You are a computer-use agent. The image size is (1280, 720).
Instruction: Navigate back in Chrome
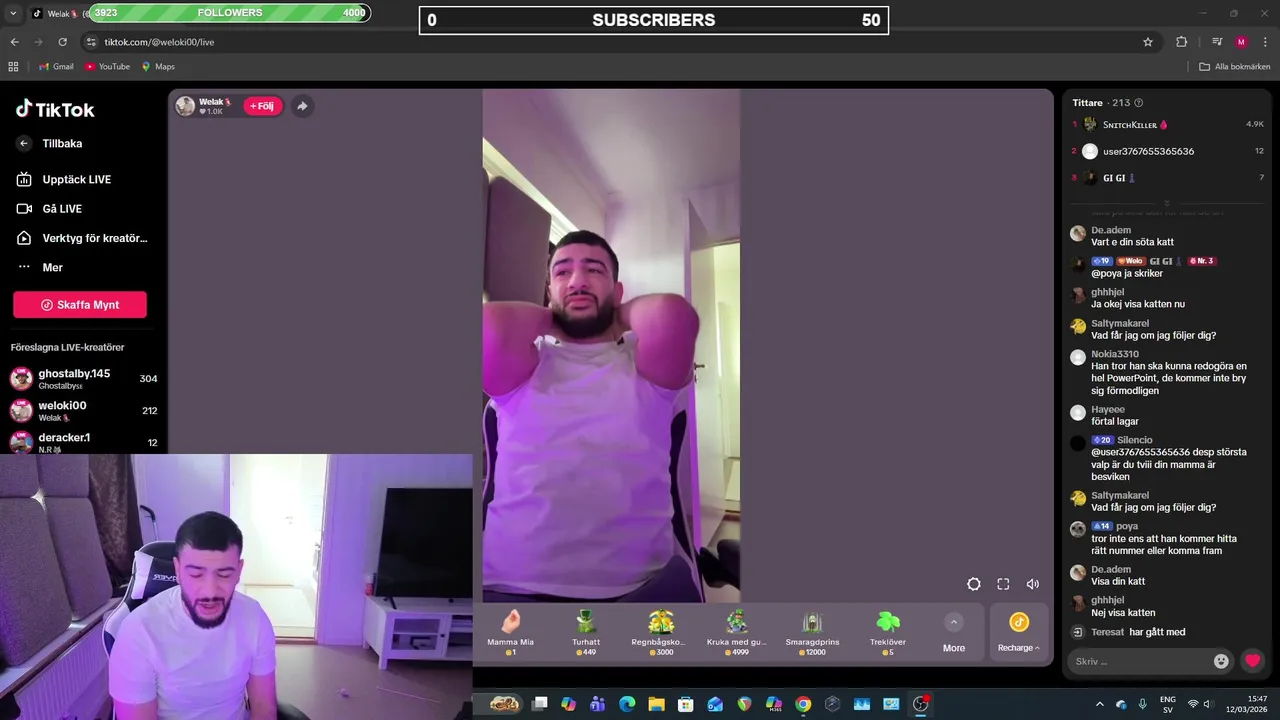(x=15, y=42)
